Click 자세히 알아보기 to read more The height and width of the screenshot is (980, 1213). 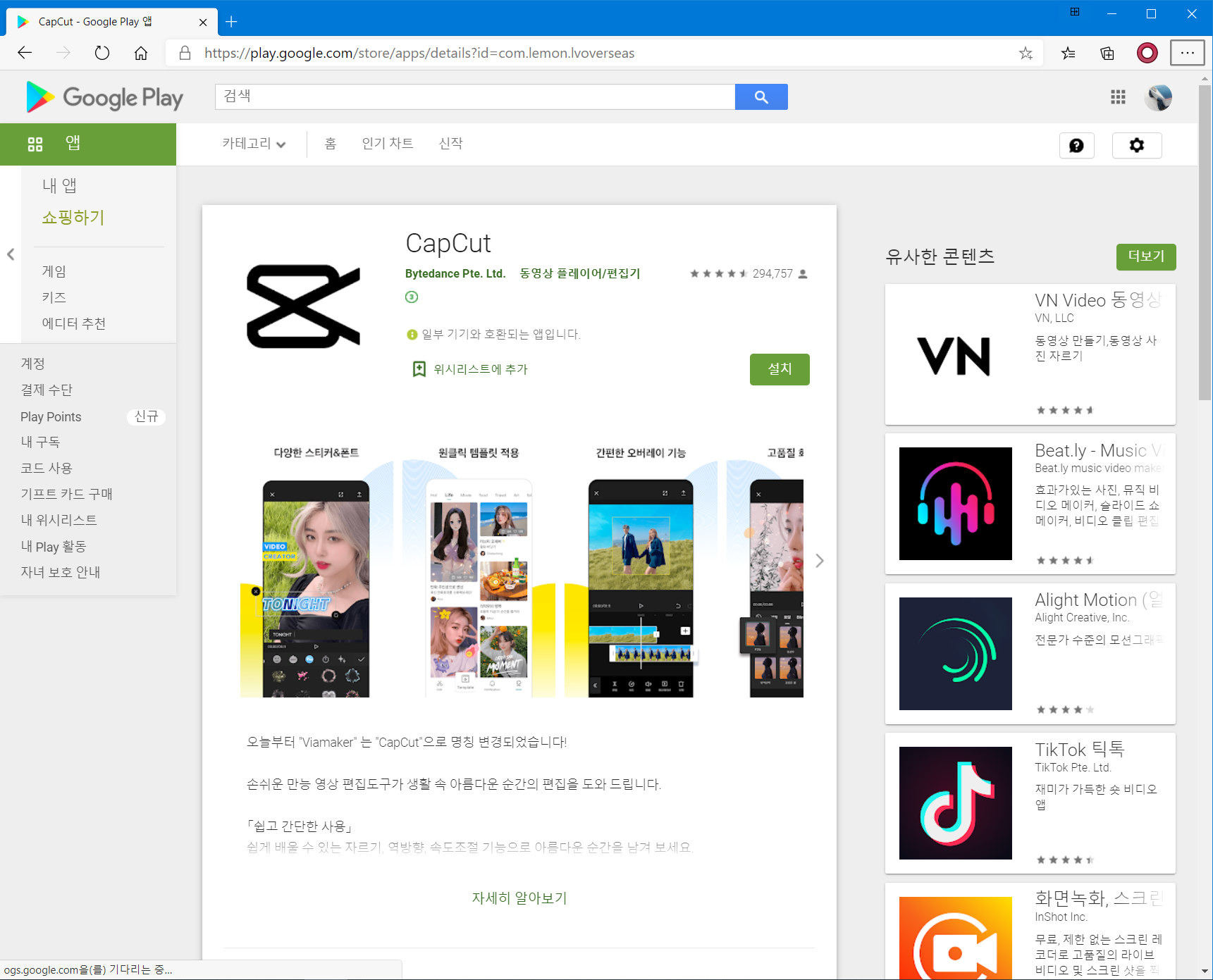[519, 898]
